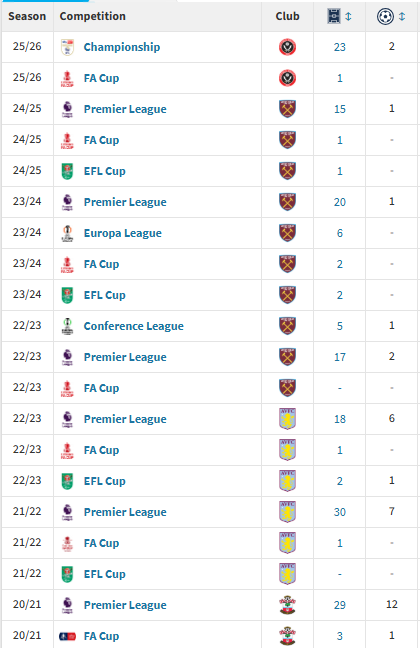The image size is (420, 648).
Task: Open Conference League competition link
Action: [134, 326]
